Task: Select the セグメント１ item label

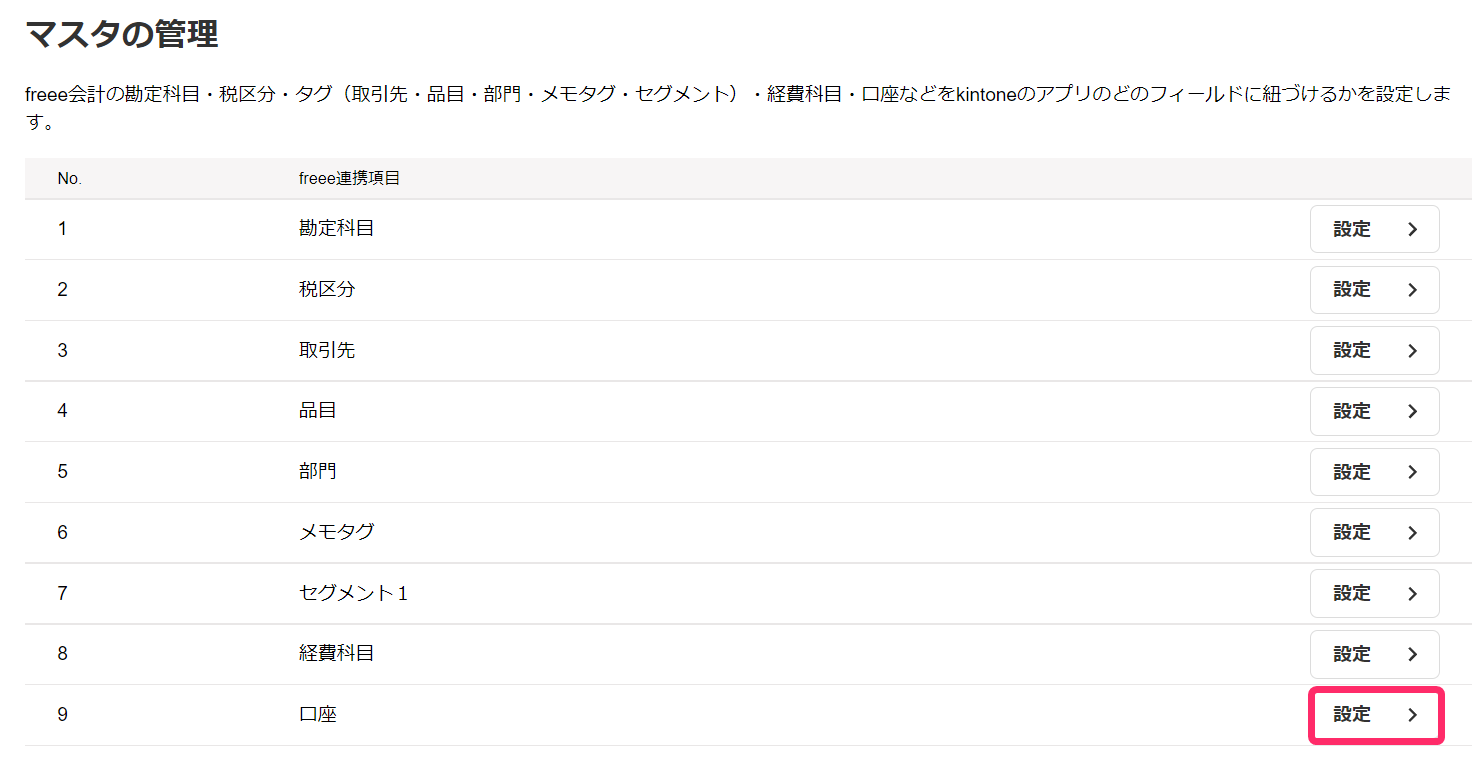Action: (354, 594)
